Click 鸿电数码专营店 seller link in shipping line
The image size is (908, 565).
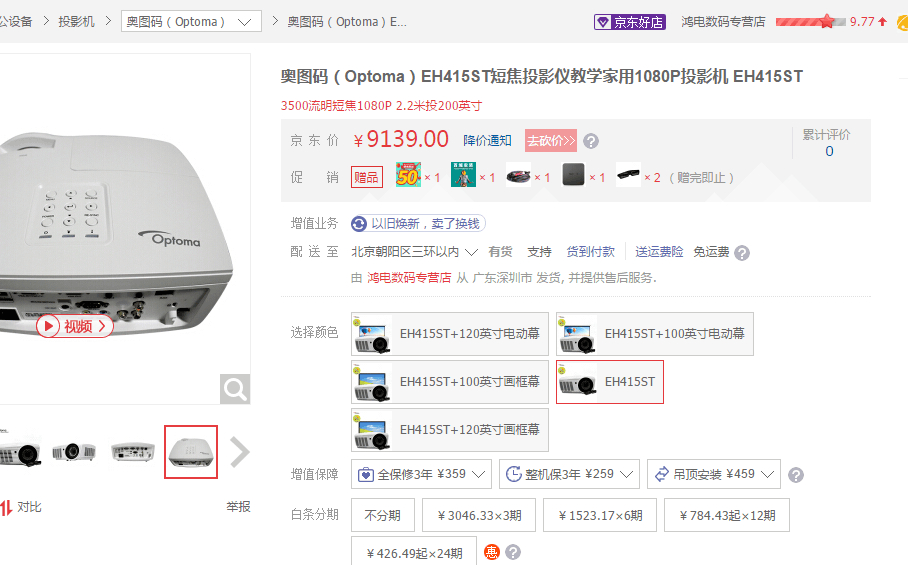409,278
